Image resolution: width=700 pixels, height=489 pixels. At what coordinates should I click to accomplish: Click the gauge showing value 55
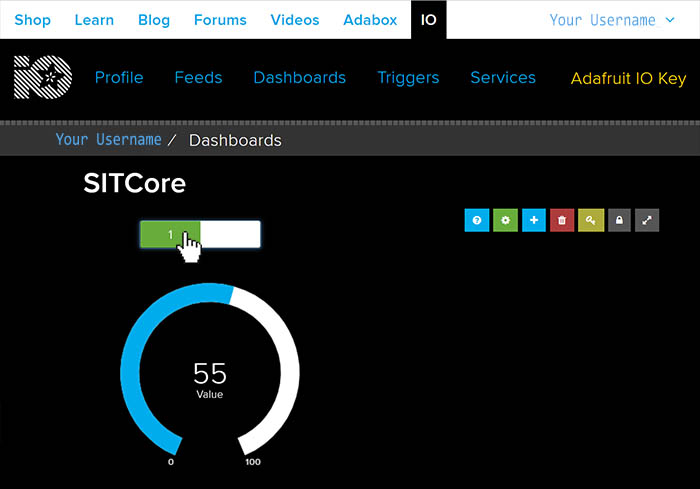point(210,371)
